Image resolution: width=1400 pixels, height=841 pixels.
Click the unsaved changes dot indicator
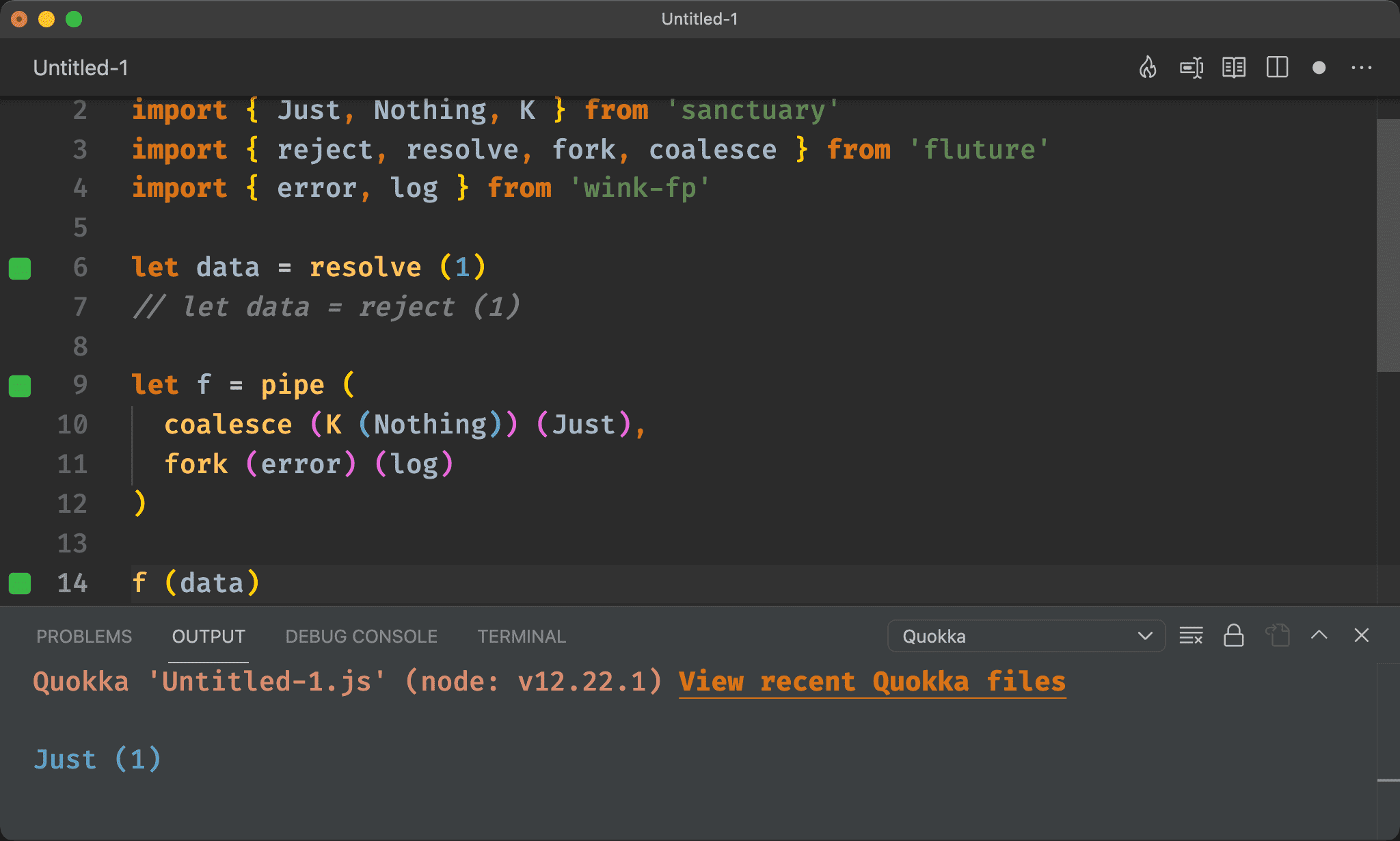click(x=1319, y=68)
